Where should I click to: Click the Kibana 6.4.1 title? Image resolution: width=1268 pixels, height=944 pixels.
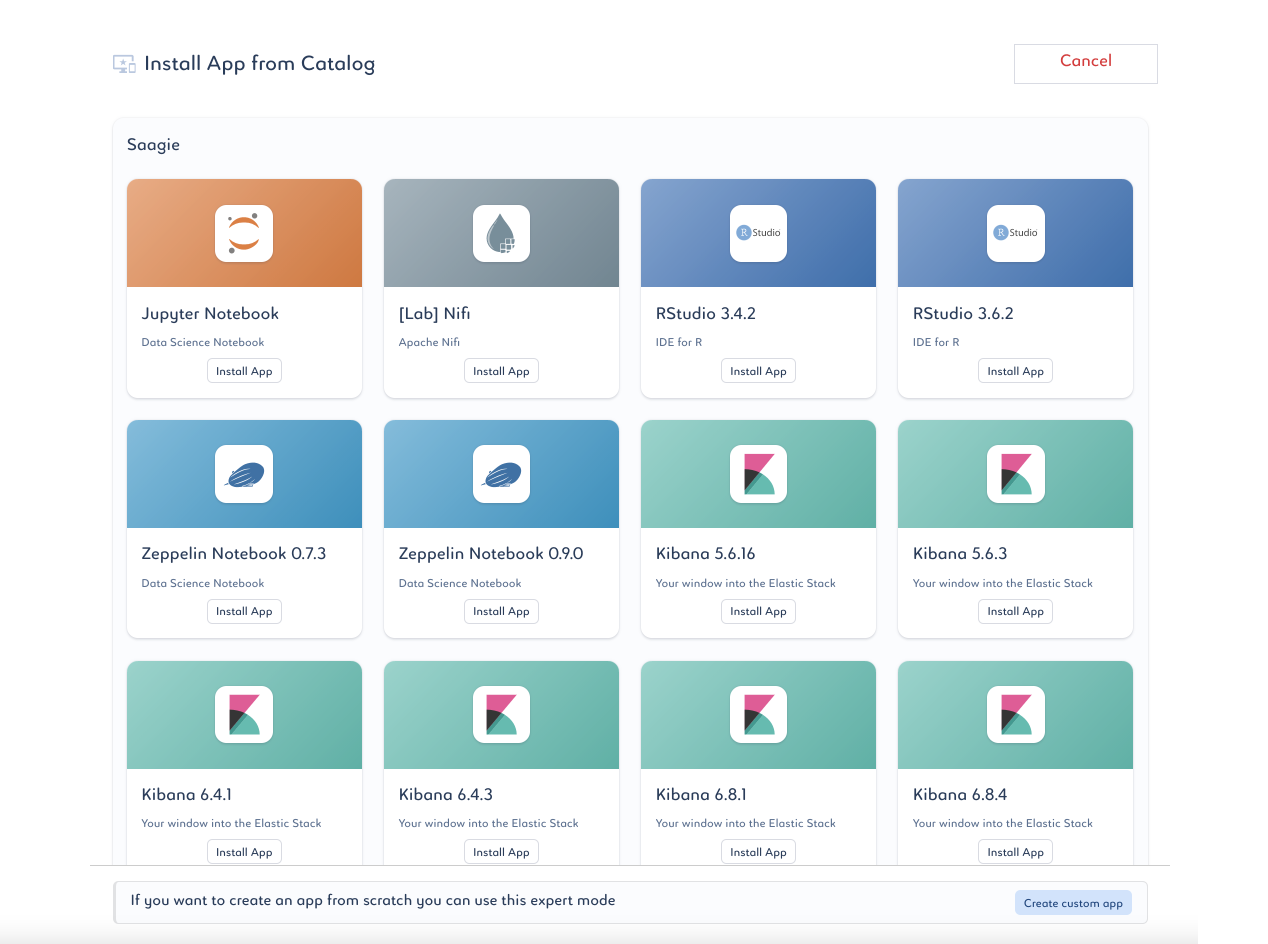tap(186, 795)
